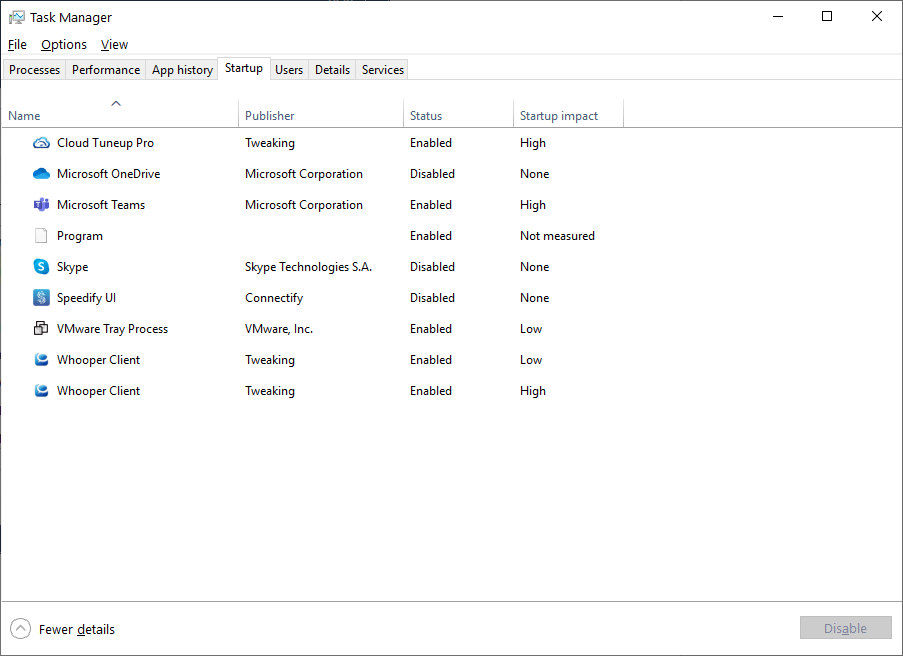Open the Performance tab
The image size is (903, 656).
(105, 69)
